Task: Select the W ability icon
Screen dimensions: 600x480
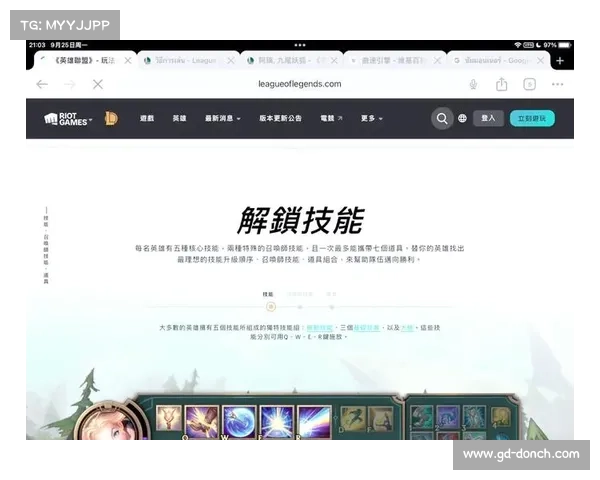Action: pos(239,422)
